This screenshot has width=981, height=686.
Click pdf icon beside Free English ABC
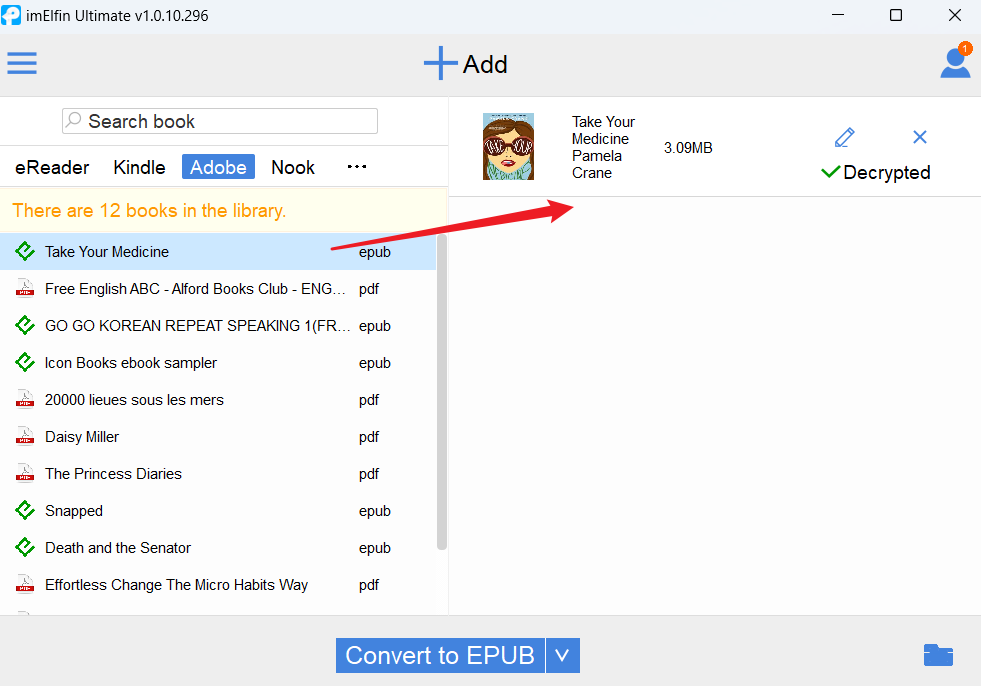pyautogui.click(x=25, y=289)
